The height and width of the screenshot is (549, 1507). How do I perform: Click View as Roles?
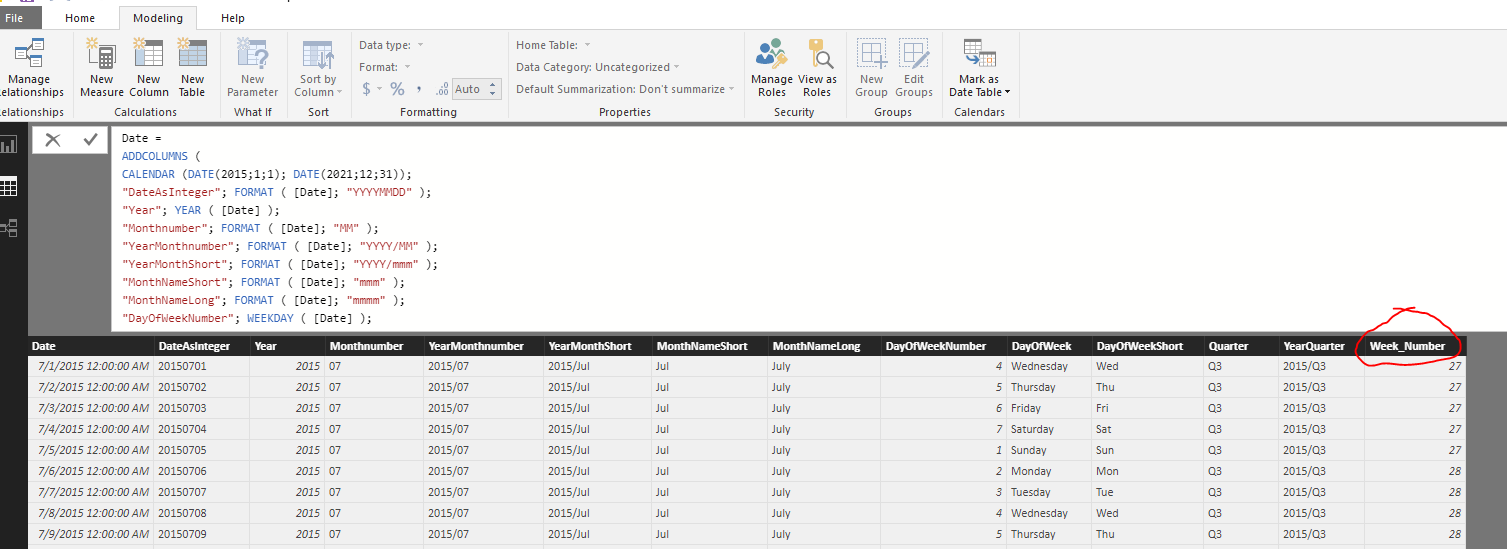[817, 68]
